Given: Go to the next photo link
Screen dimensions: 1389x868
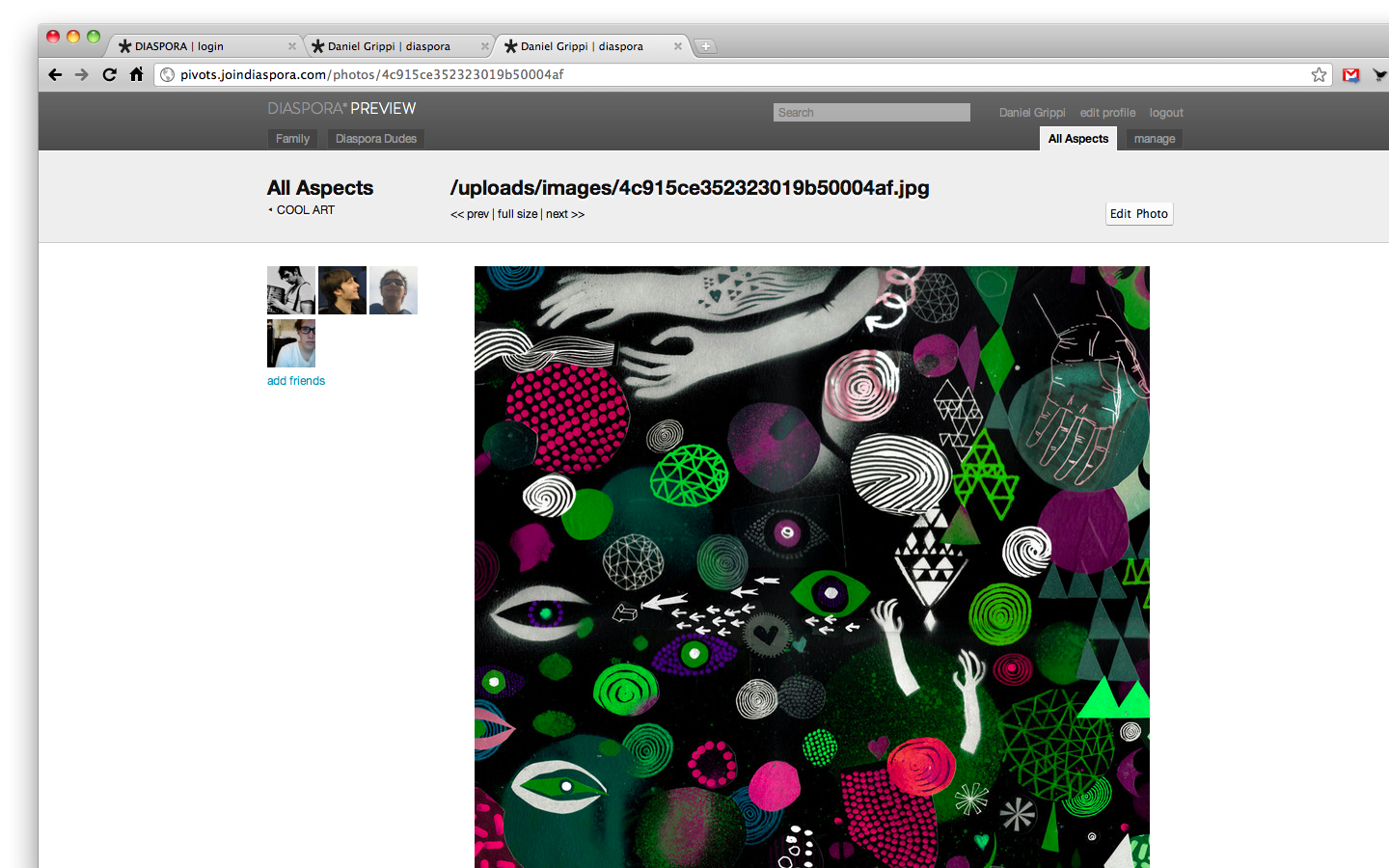Looking at the screenshot, I should point(564,214).
